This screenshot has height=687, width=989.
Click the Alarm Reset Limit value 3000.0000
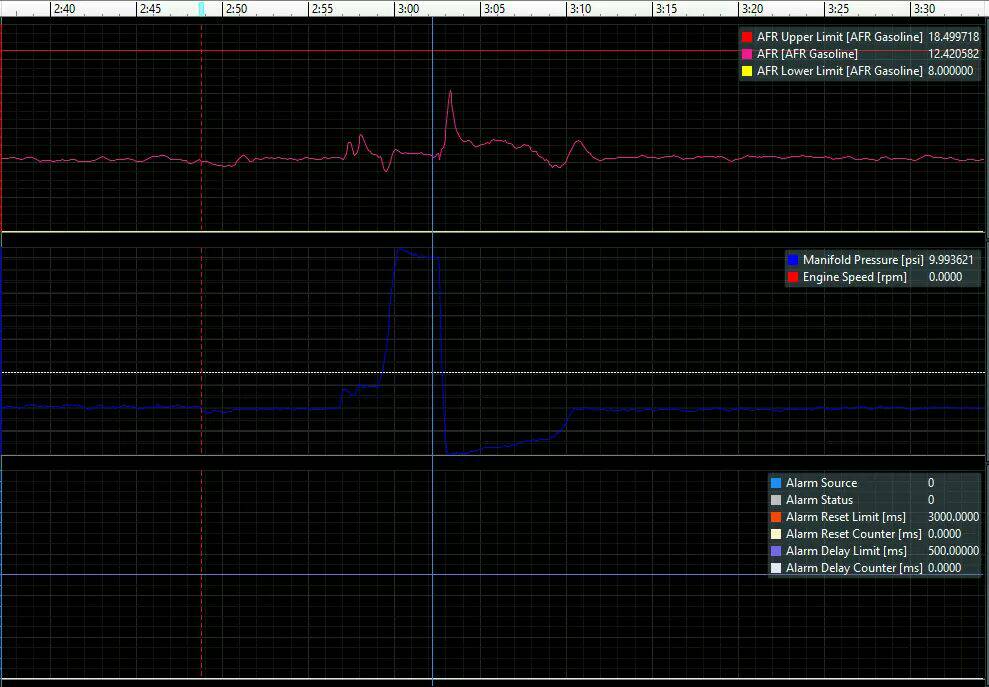954,517
